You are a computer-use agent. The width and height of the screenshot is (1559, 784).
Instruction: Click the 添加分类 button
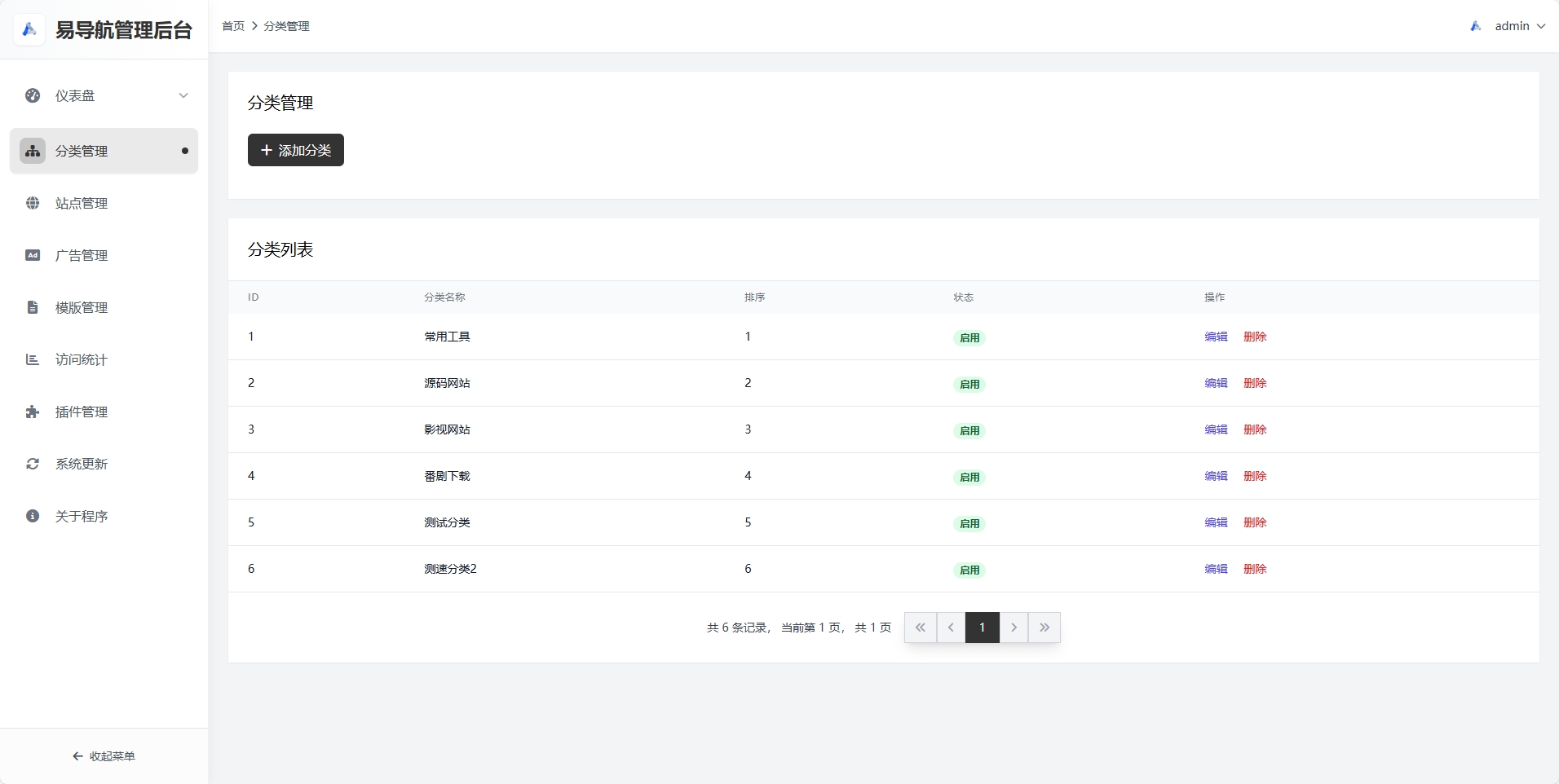click(x=295, y=150)
